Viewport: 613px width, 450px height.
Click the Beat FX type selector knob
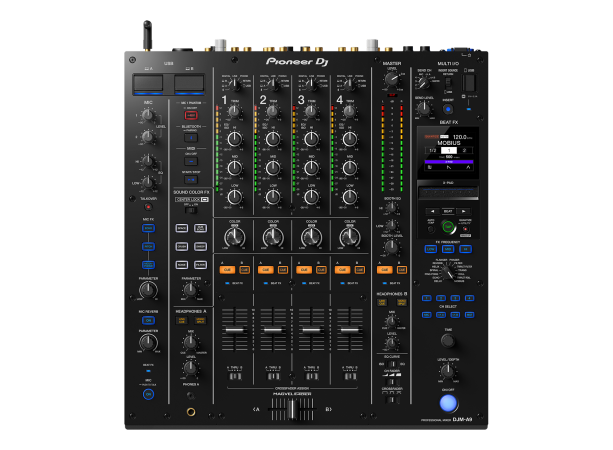coord(448,272)
